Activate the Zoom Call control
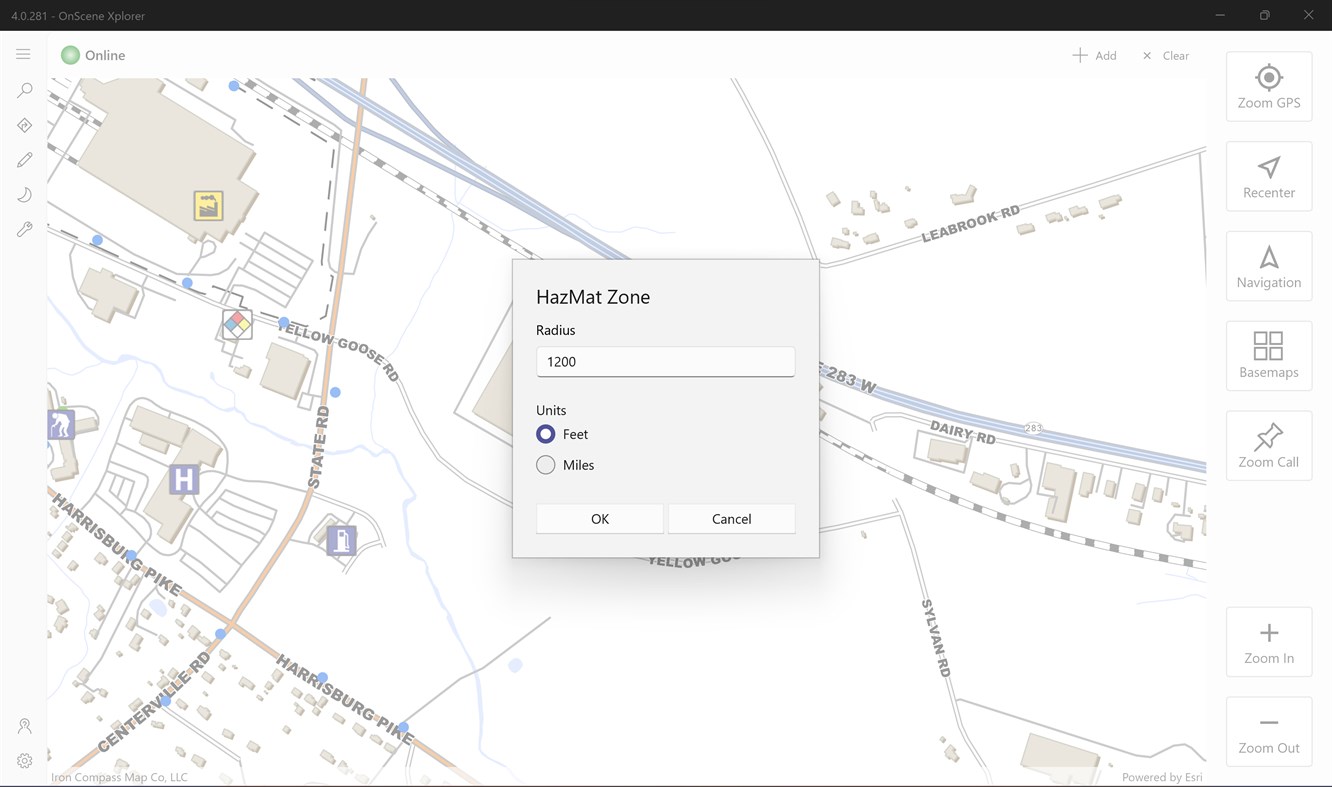The image size is (1332, 787). point(1268,445)
